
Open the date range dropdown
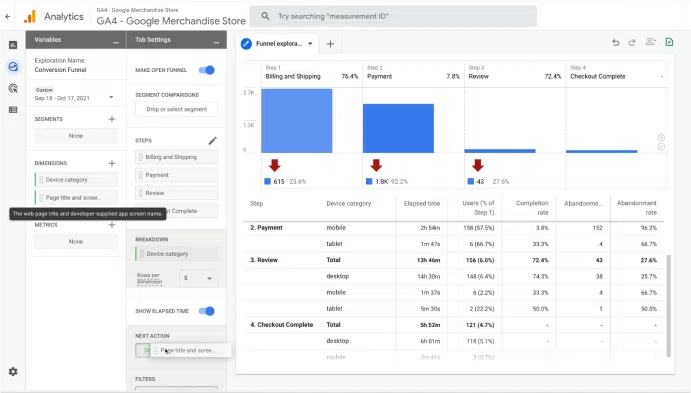[x=111, y=97]
